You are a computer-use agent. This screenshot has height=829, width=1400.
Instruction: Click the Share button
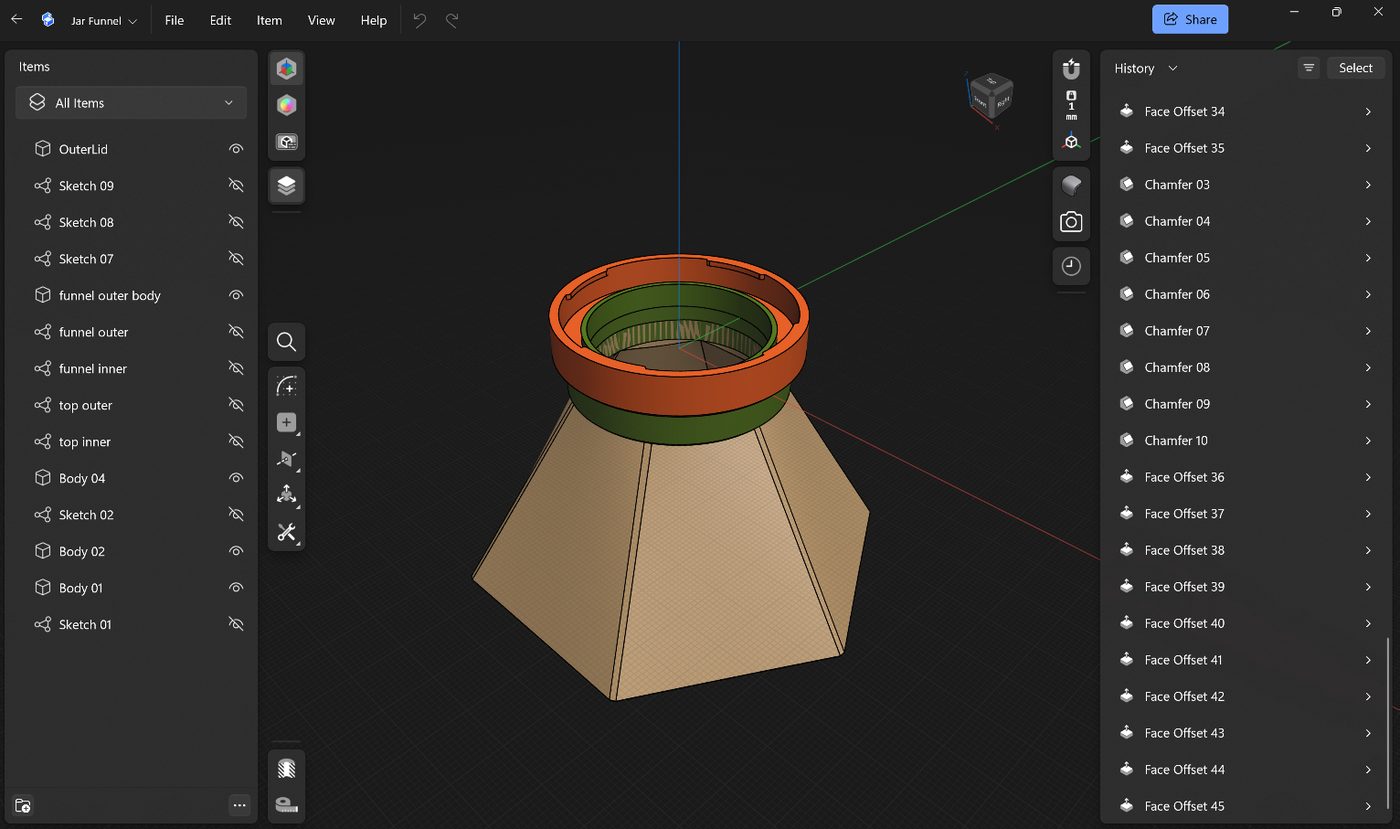pos(1190,19)
